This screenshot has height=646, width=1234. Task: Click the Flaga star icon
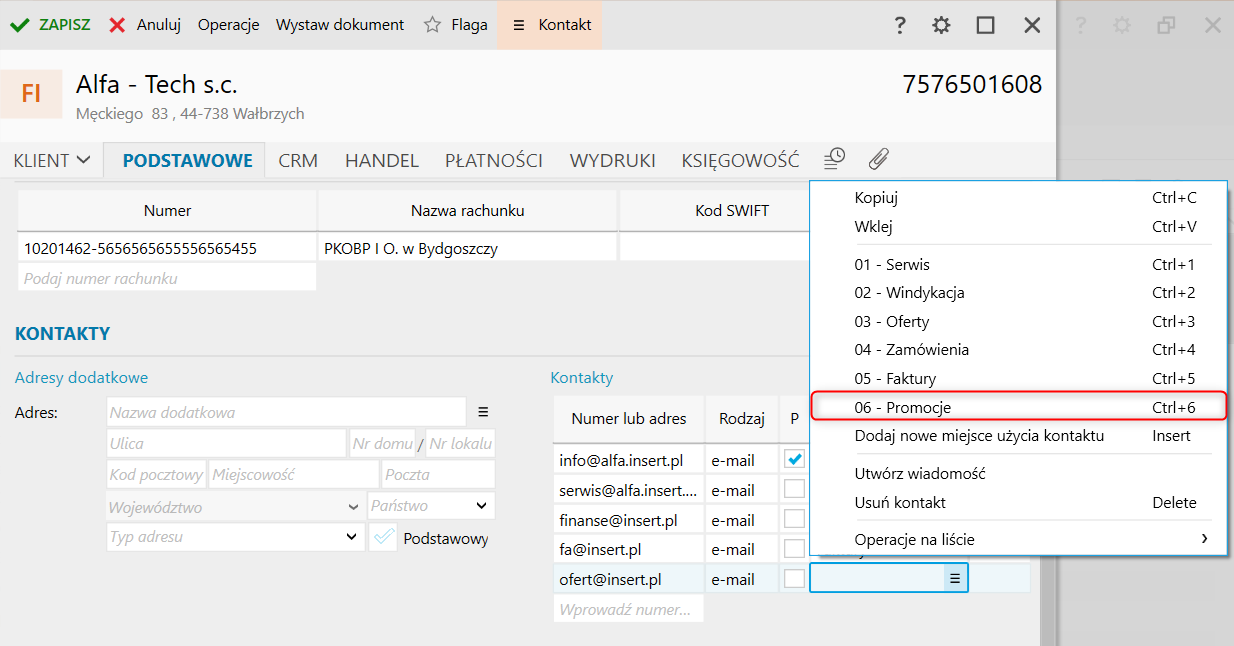[432, 25]
